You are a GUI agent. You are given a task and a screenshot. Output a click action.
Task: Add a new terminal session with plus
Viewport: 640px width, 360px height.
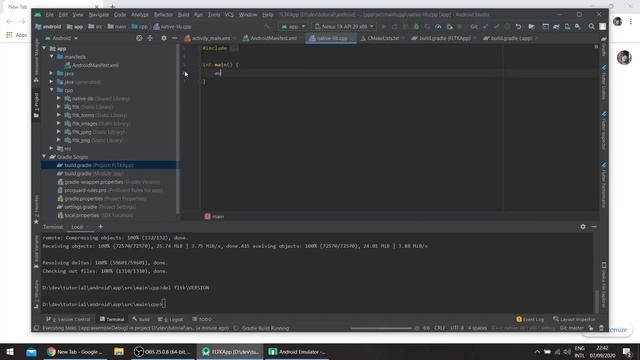pyautogui.click(x=100, y=227)
